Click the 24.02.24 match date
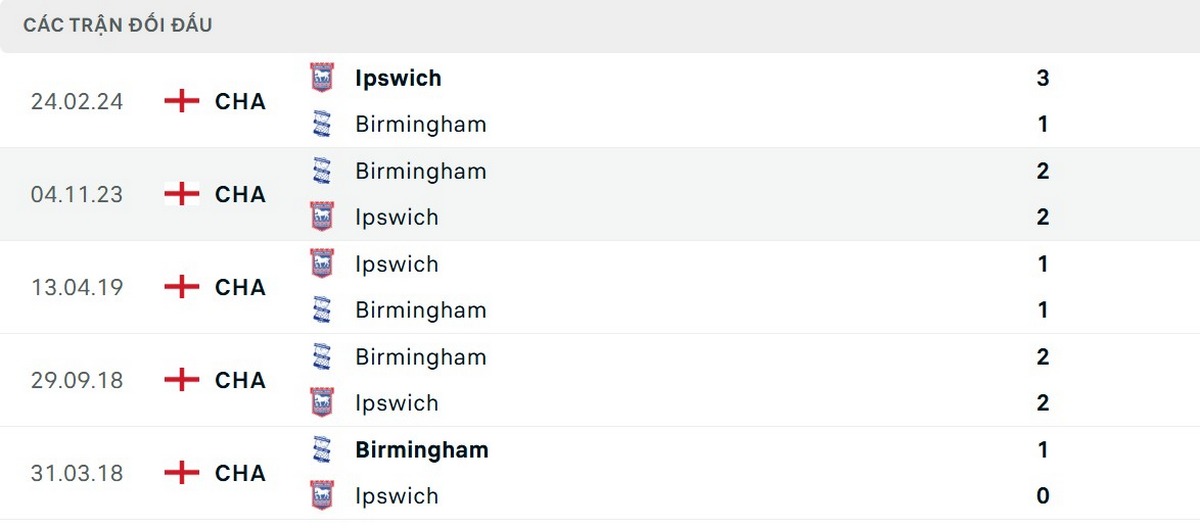The image size is (1200, 528). [77, 101]
